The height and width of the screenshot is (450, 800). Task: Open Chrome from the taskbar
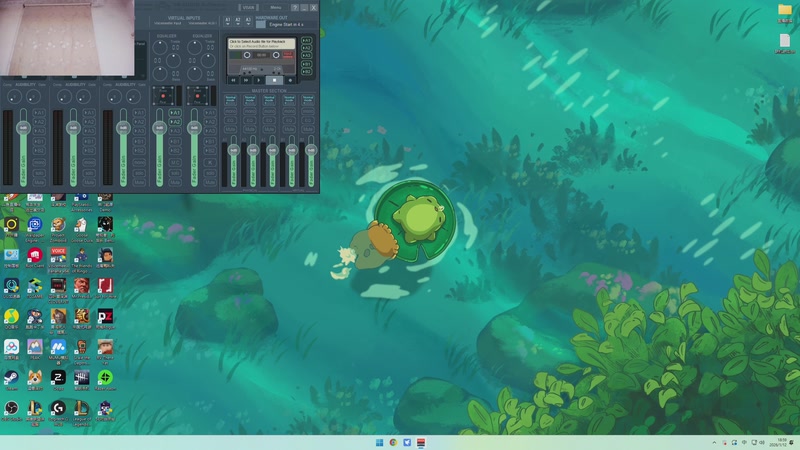point(393,442)
